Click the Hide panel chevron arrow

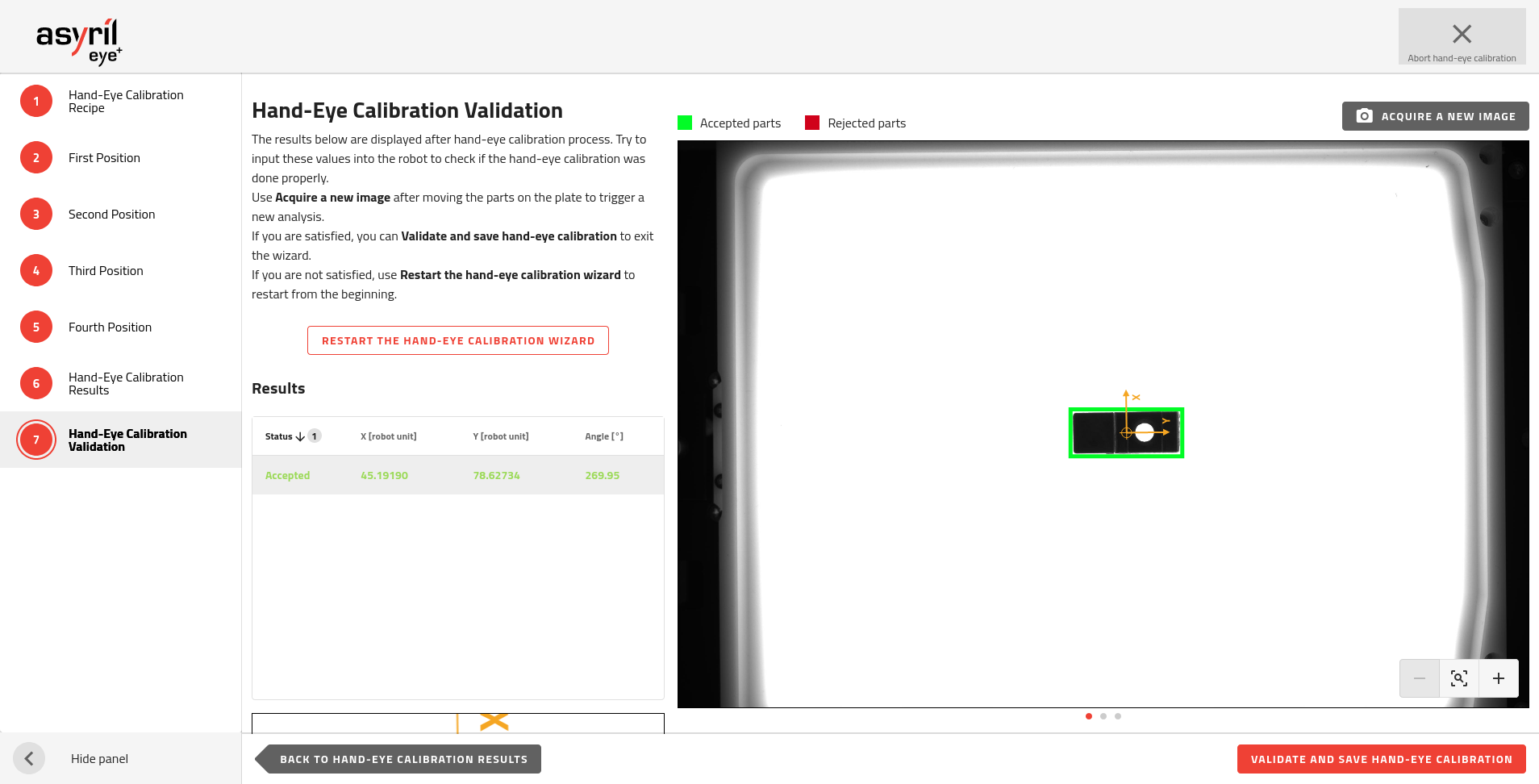(29, 758)
